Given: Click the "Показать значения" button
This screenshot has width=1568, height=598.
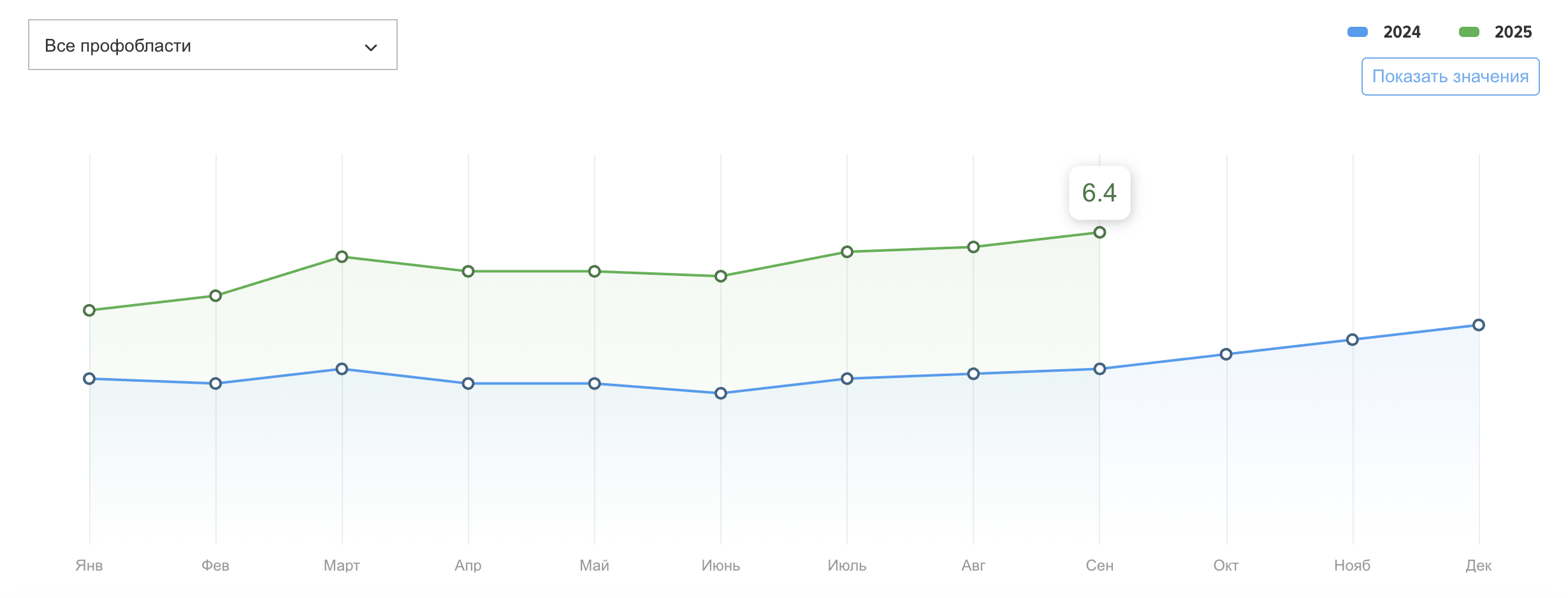Looking at the screenshot, I should (1450, 77).
